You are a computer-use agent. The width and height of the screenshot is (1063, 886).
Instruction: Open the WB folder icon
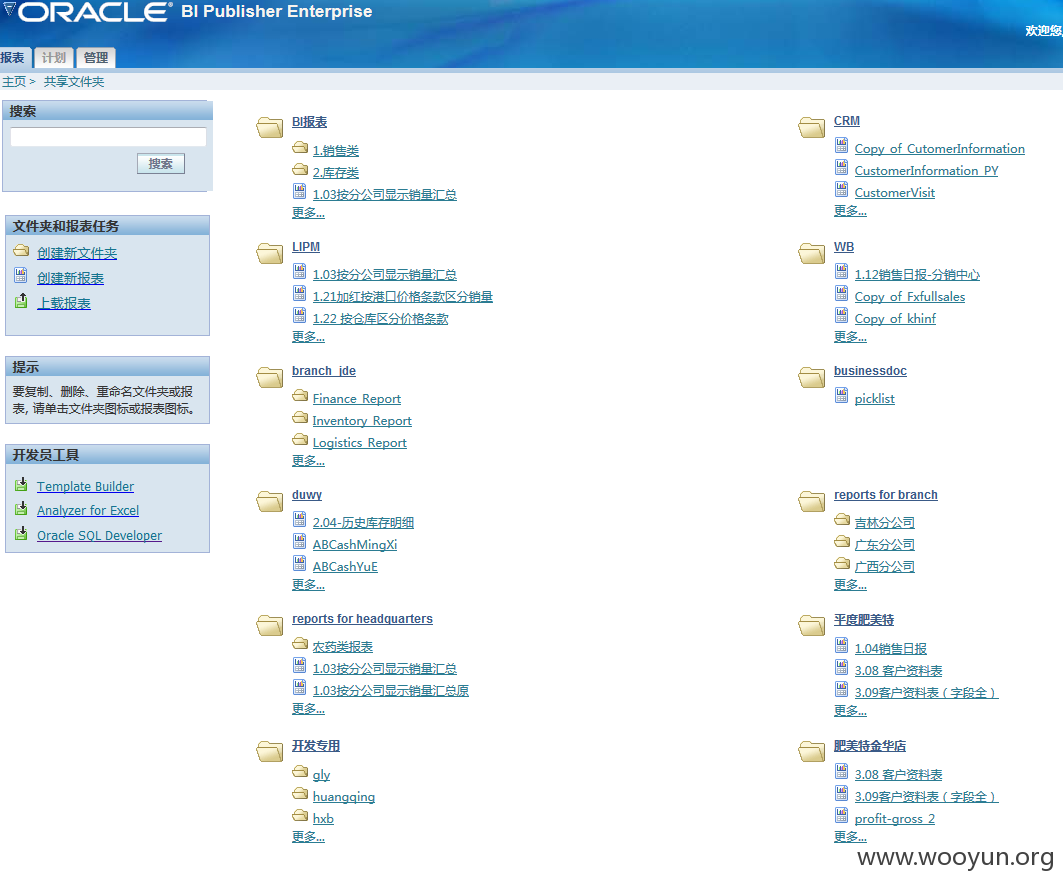[x=811, y=253]
